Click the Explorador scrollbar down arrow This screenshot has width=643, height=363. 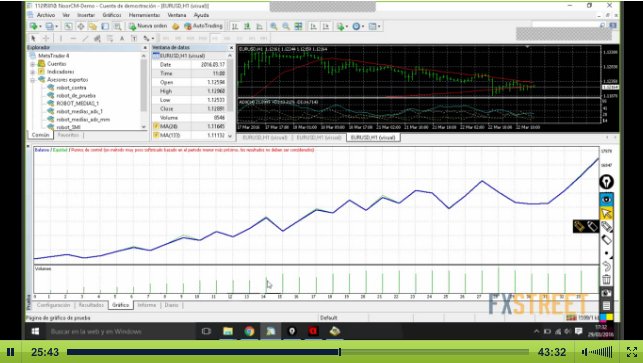(x=144, y=127)
